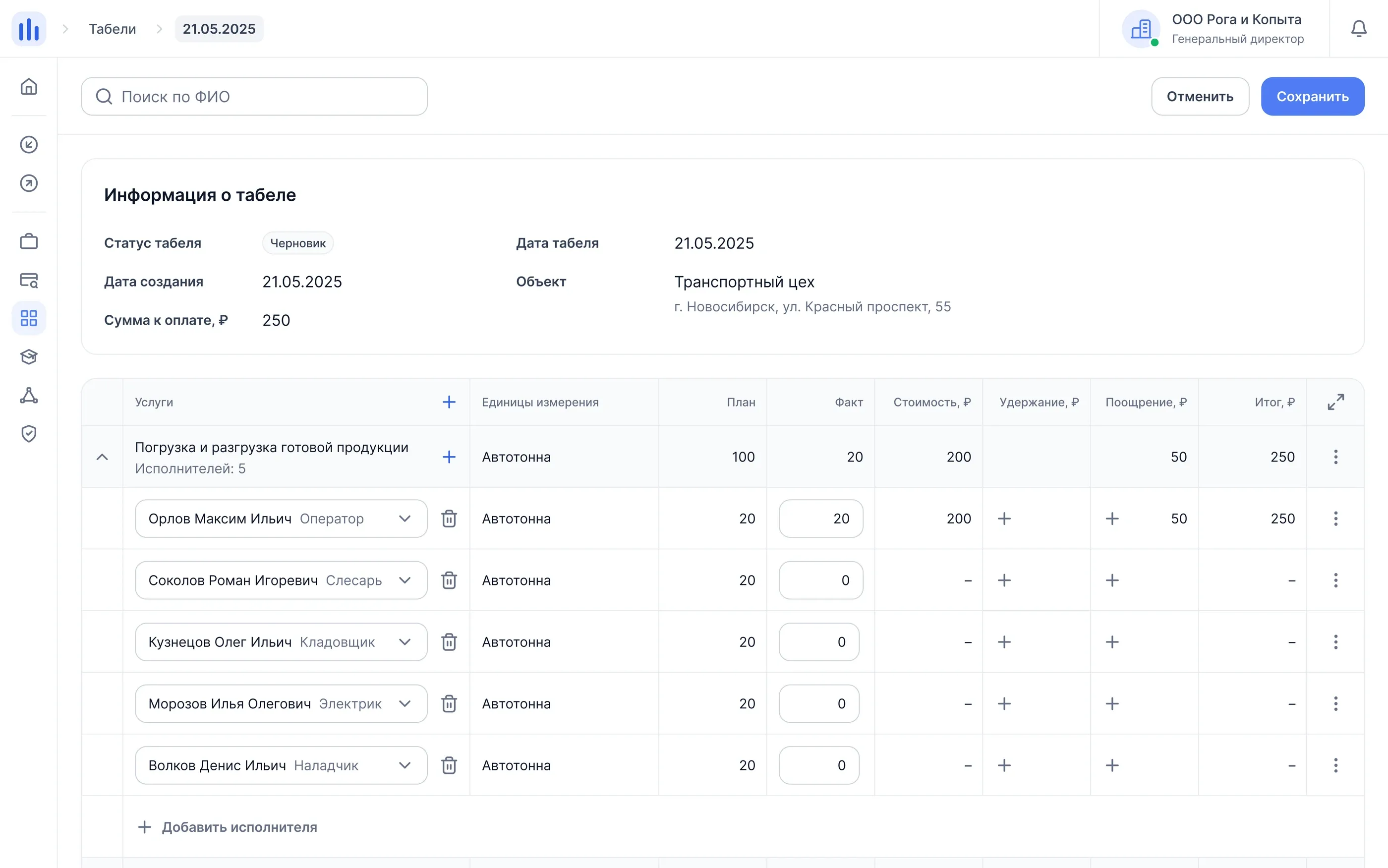This screenshot has height=868, width=1388.
Task: Open the network nodes sidebar icon
Action: [x=29, y=395]
